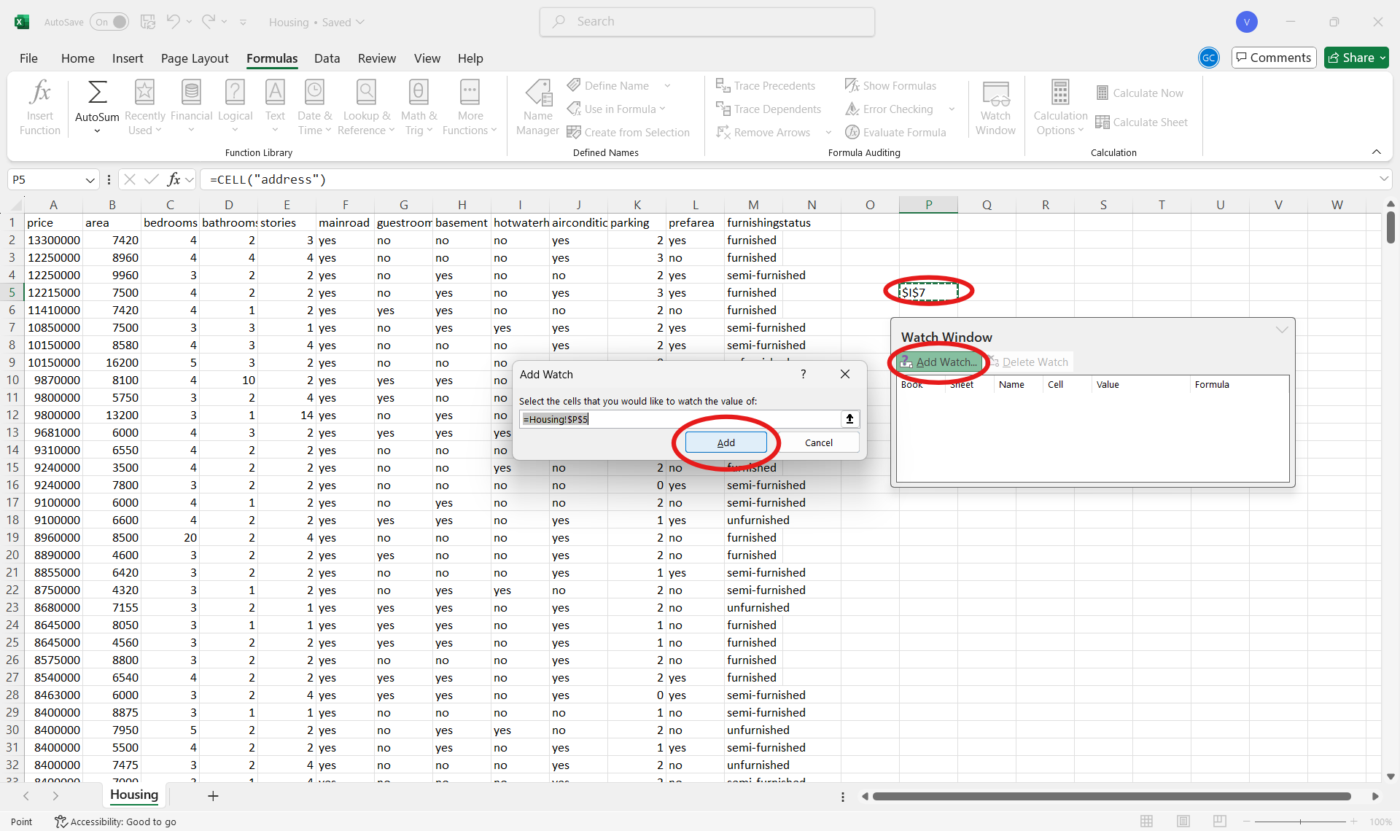Expand the Error Checking dropdown arrow
This screenshot has height=831, width=1400.
[951, 110]
